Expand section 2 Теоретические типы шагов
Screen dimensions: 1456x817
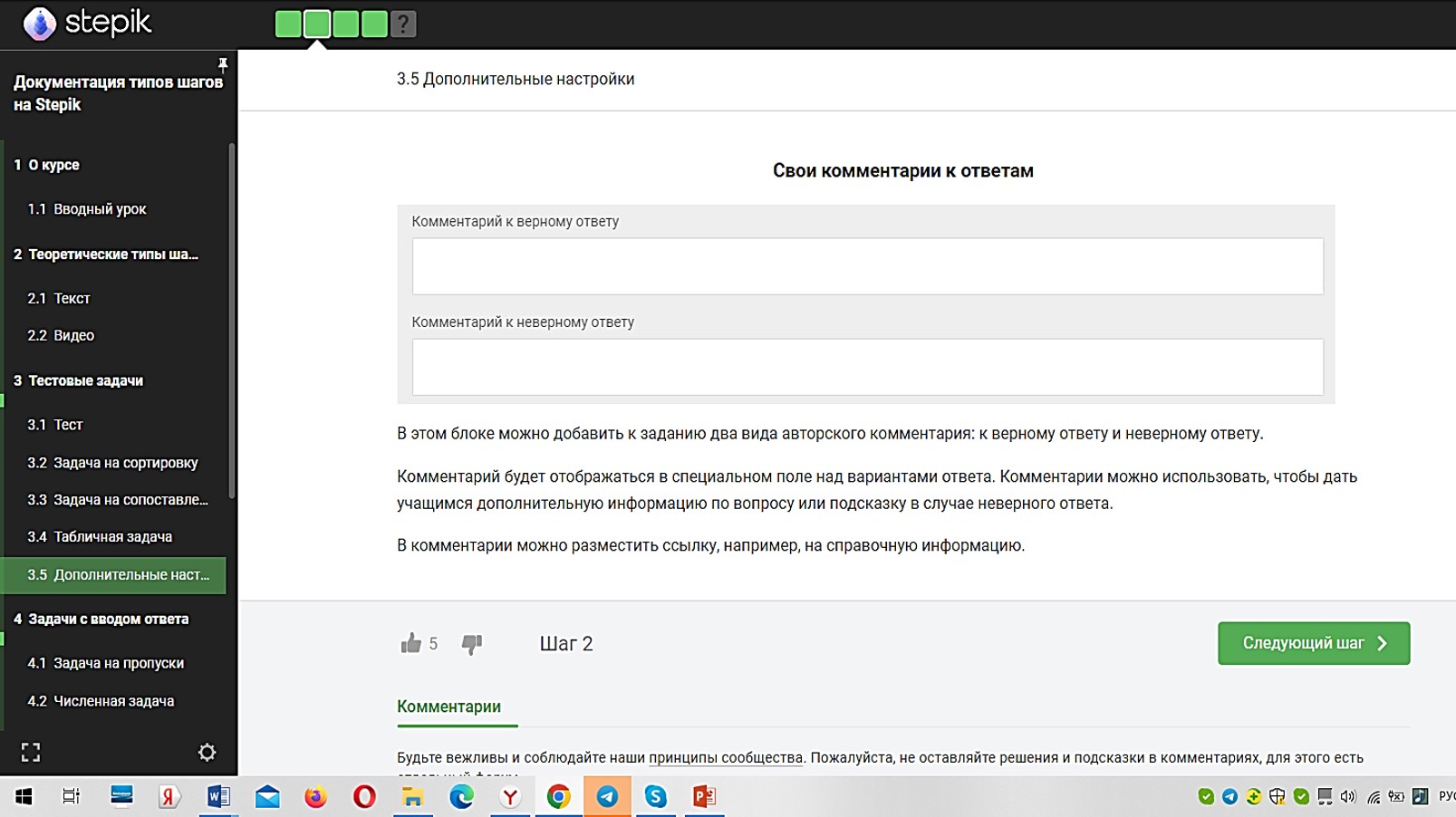pos(109,255)
